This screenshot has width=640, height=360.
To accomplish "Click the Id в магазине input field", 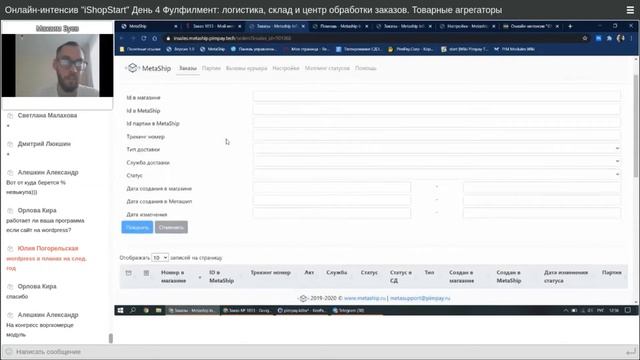I will [x=437, y=97].
